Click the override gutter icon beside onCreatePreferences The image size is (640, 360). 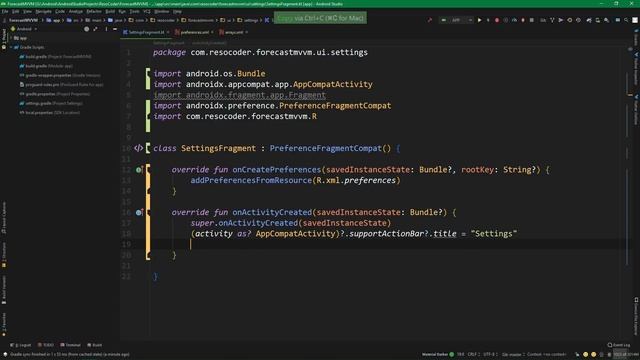139,169
